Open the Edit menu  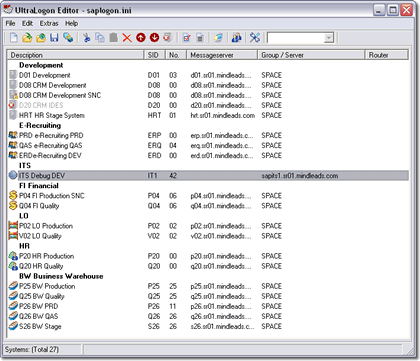pyautogui.click(x=27, y=23)
